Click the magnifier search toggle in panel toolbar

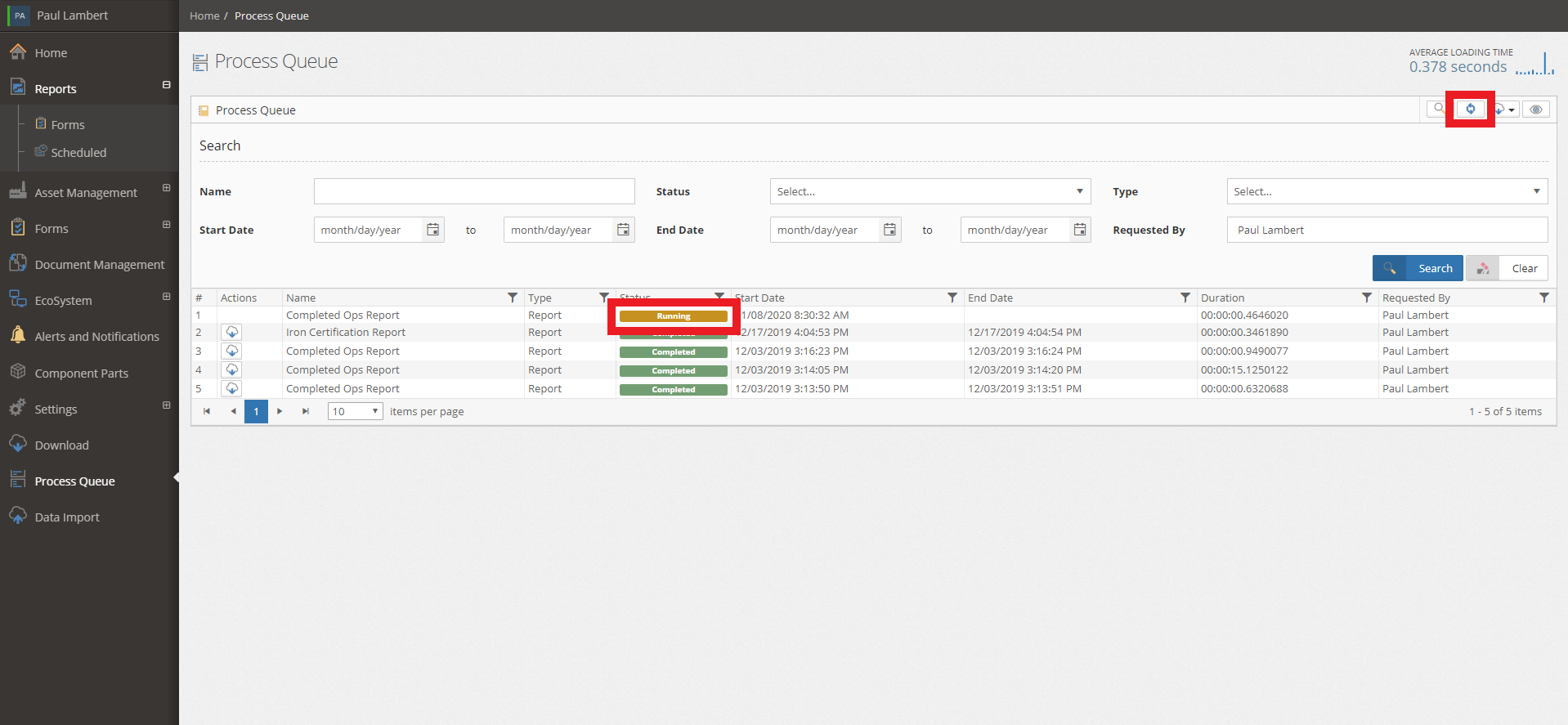pyautogui.click(x=1438, y=109)
